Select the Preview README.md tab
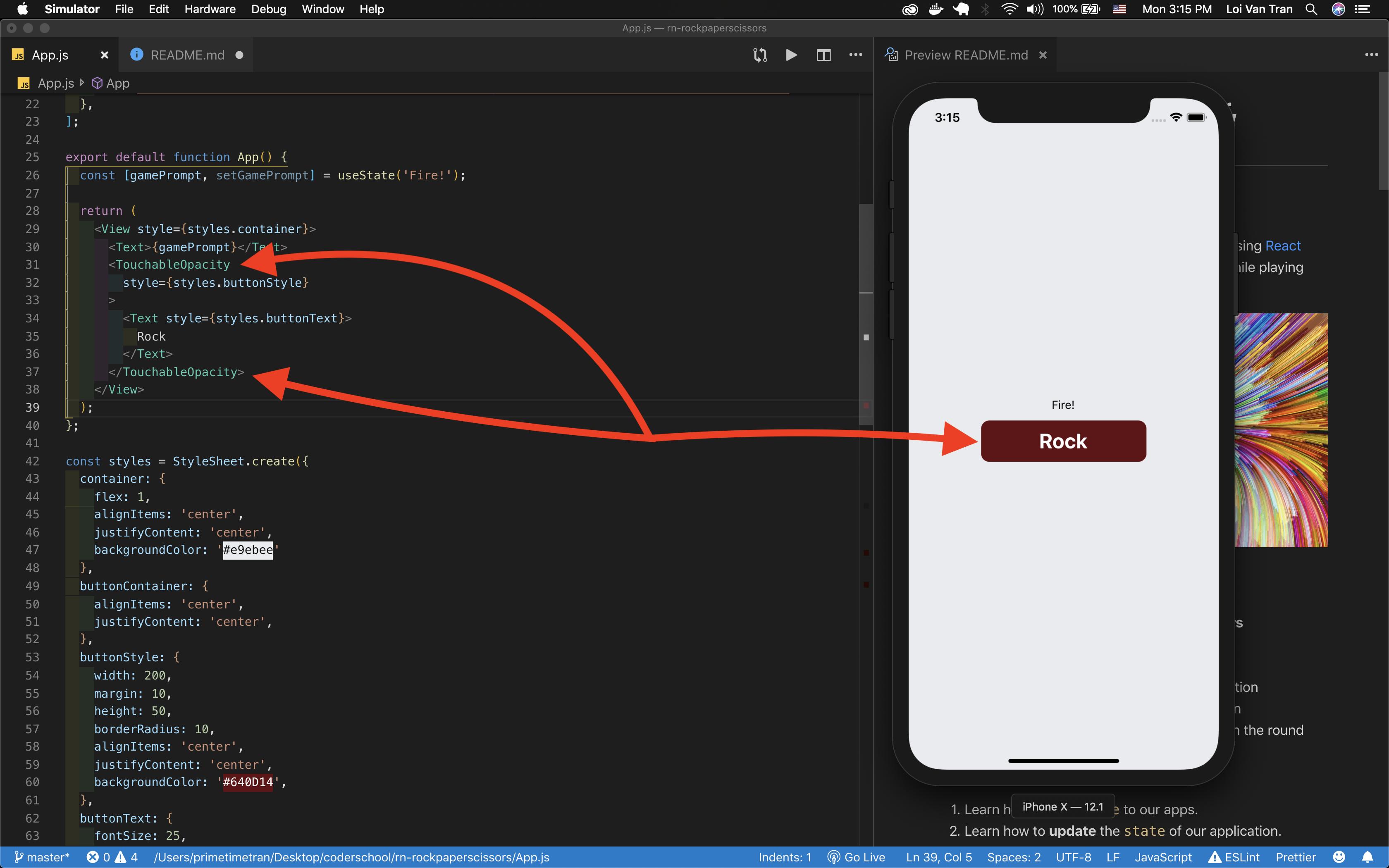The width and height of the screenshot is (1389, 868). [966, 55]
